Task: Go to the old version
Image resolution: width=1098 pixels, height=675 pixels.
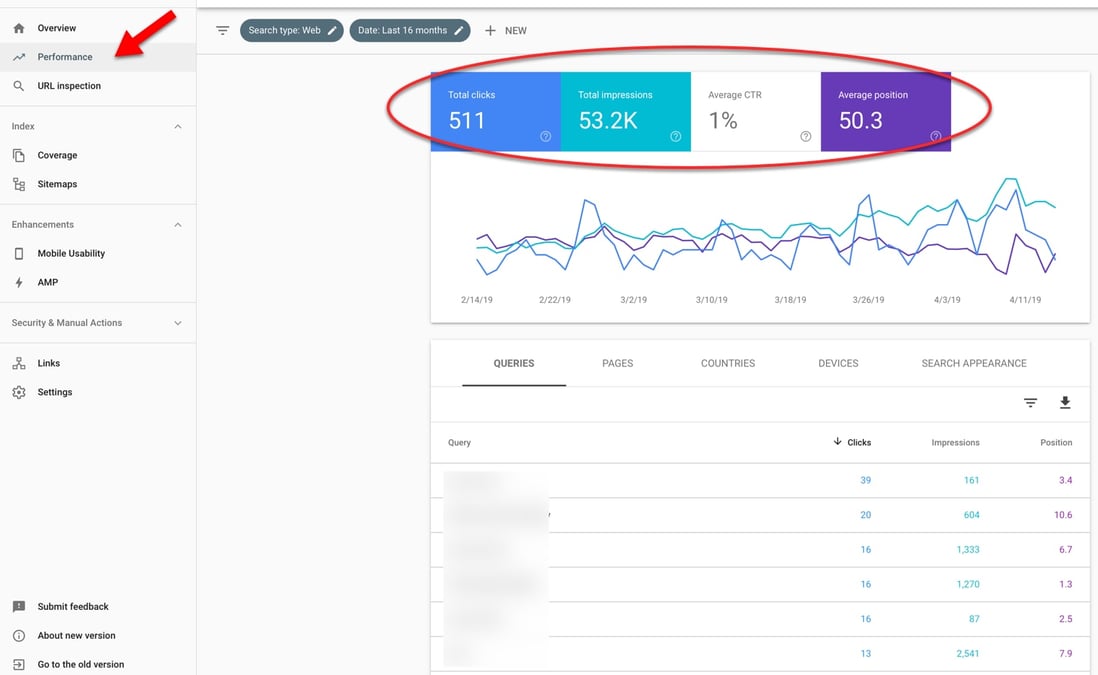Action: pos(80,664)
